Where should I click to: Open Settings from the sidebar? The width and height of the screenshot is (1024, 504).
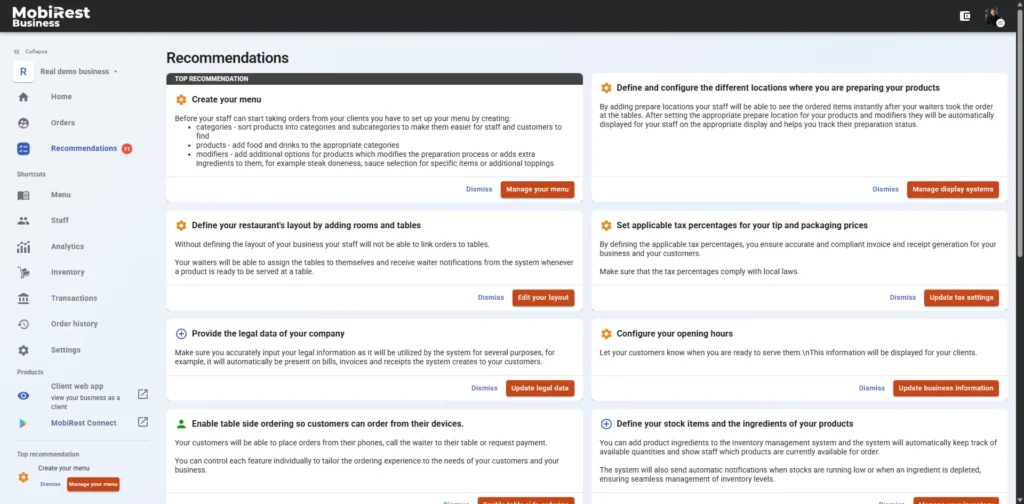point(65,350)
